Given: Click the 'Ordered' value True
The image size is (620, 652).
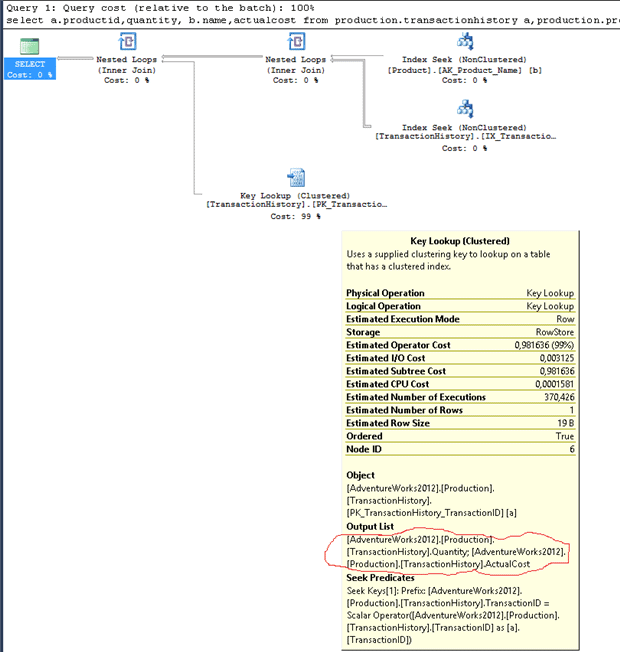Looking at the screenshot, I should coord(565,436).
